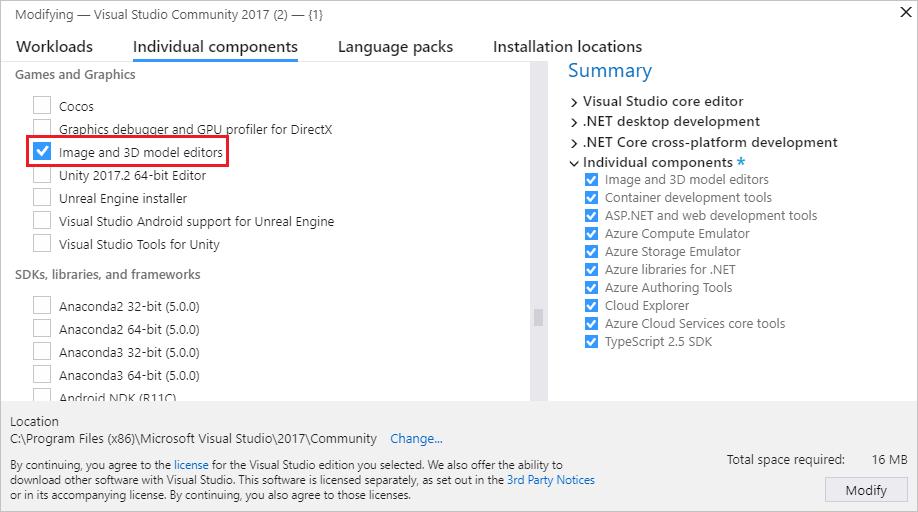Go to Installation locations tab

point(567,47)
